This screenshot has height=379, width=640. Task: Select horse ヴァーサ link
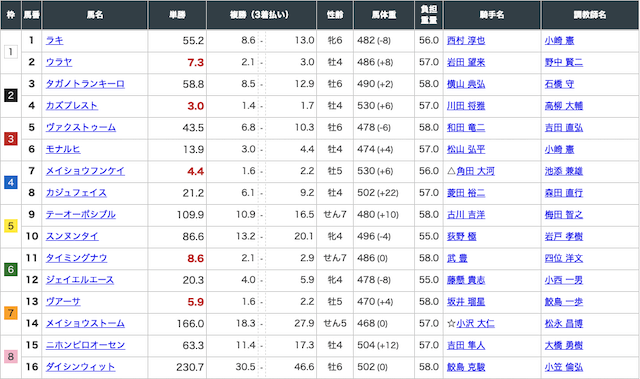point(63,301)
